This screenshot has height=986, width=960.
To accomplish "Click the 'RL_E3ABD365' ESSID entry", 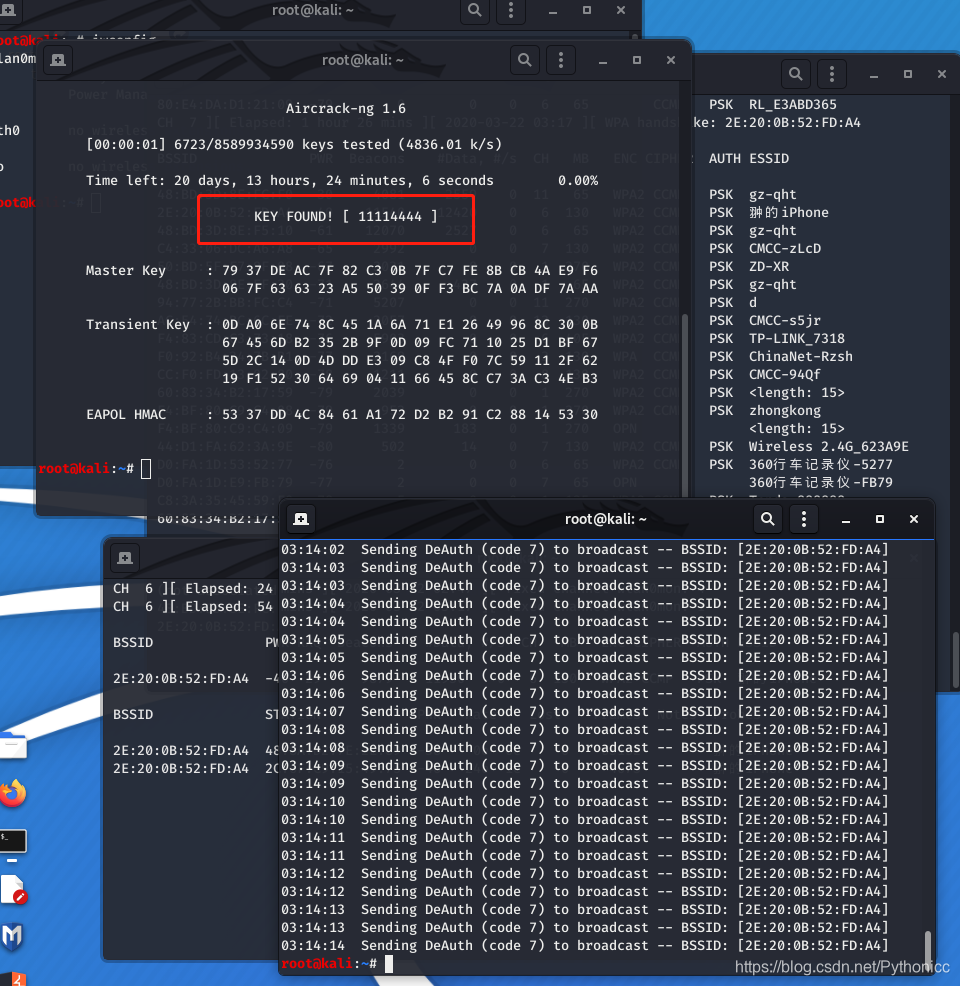I will pyautogui.click(x=792, y=105).
